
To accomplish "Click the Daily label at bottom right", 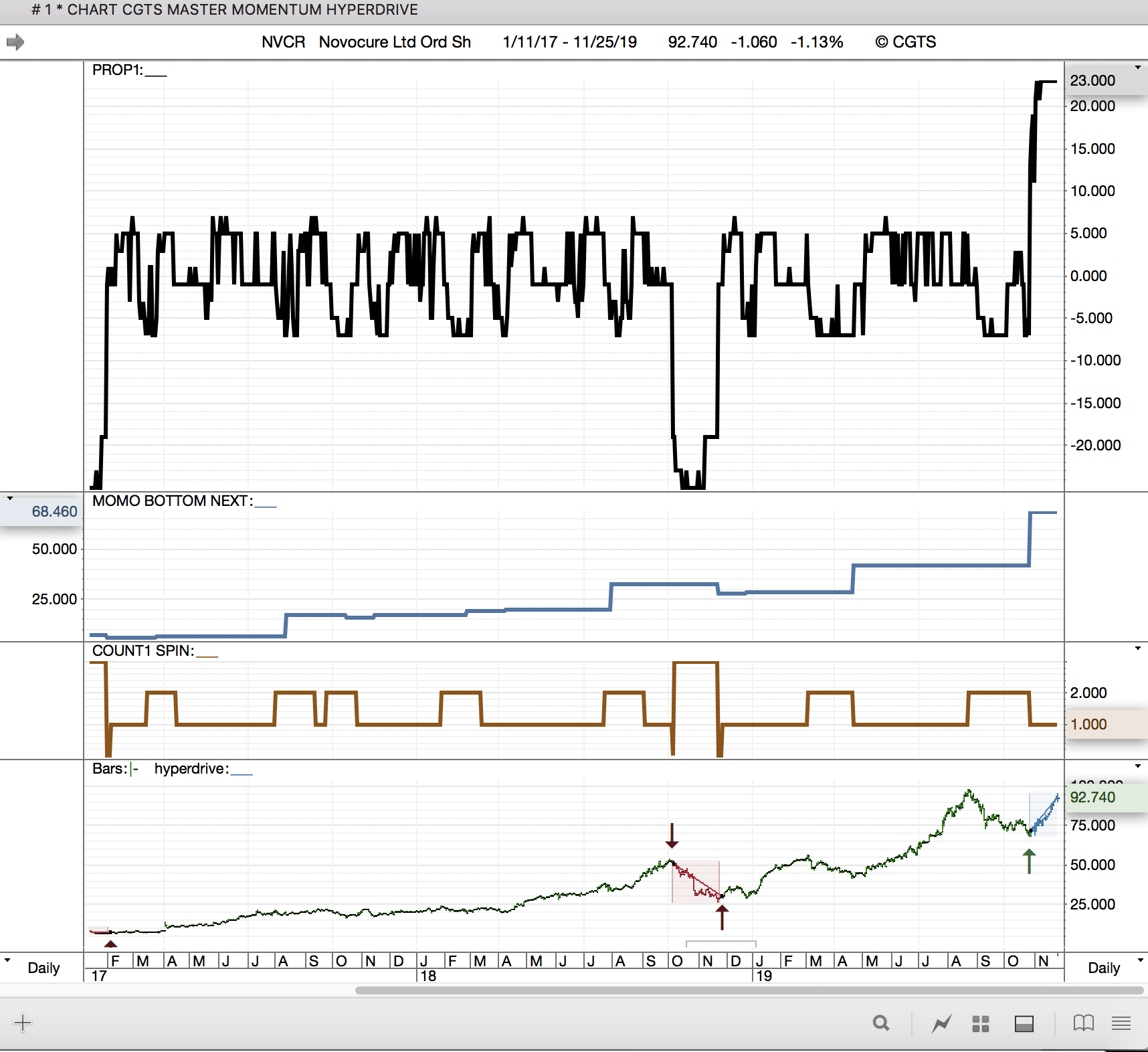I will tap(1104, 968).
